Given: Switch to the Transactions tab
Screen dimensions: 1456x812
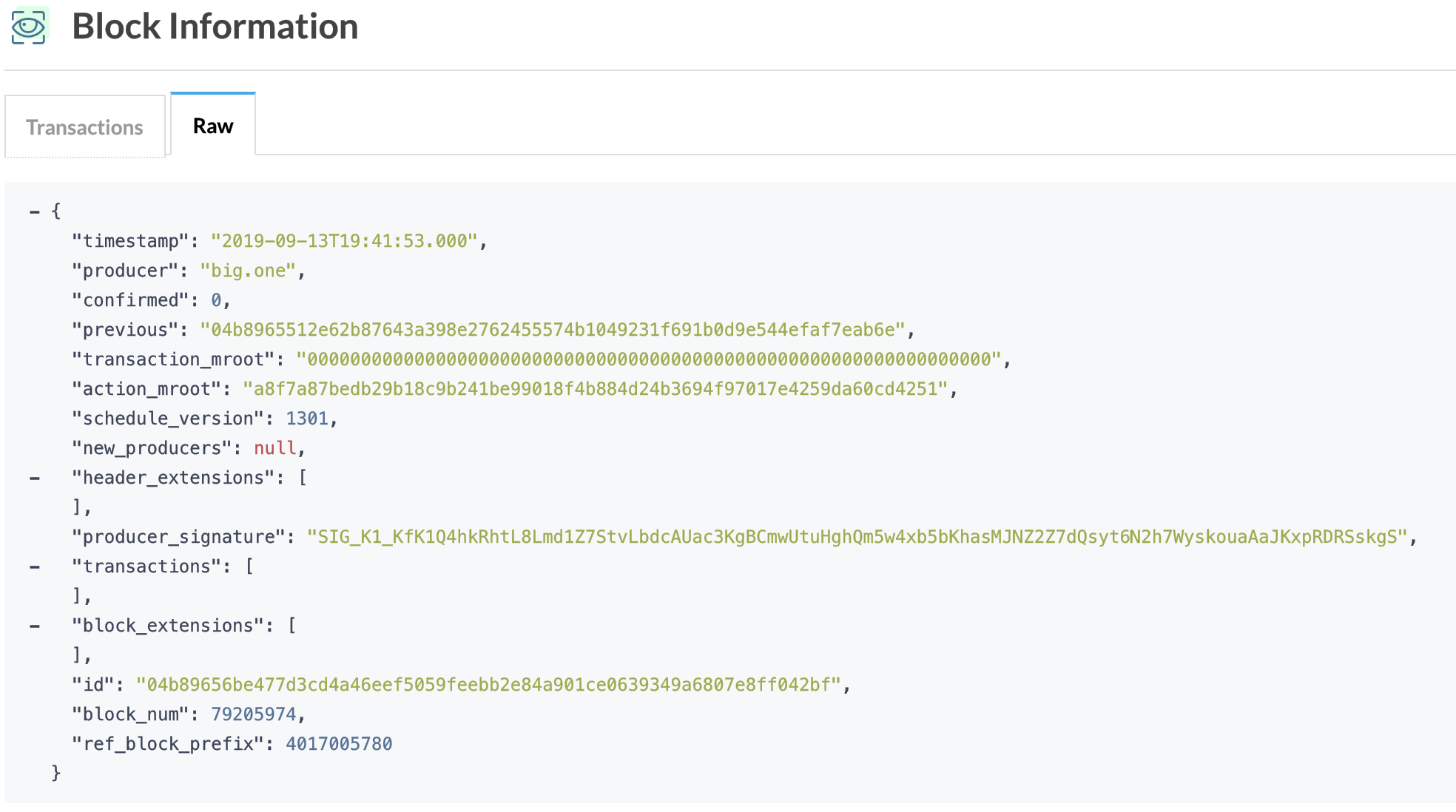Looking at the screenshot, I should (84, 127).
